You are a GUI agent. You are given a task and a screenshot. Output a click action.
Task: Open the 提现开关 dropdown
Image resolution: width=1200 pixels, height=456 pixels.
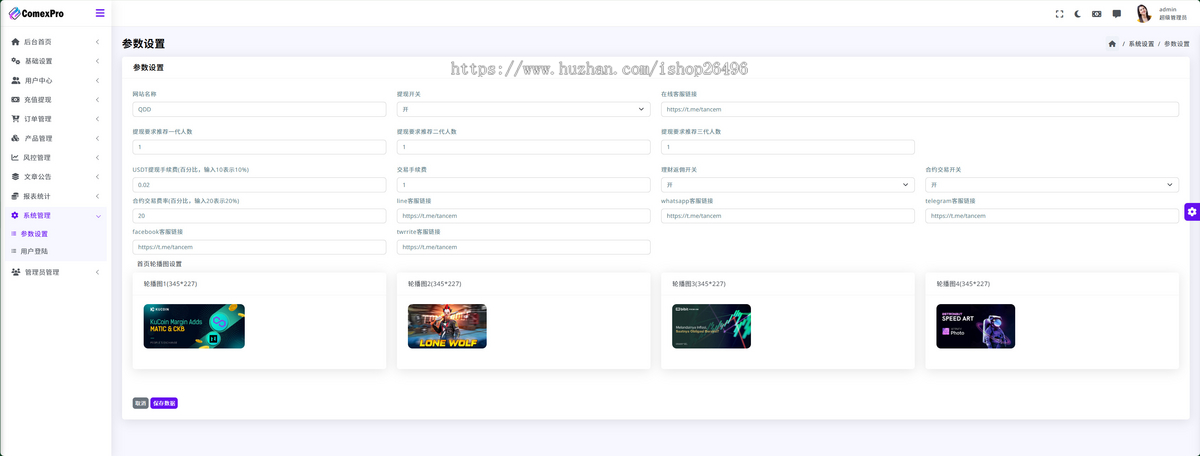[x=523, y=109]
